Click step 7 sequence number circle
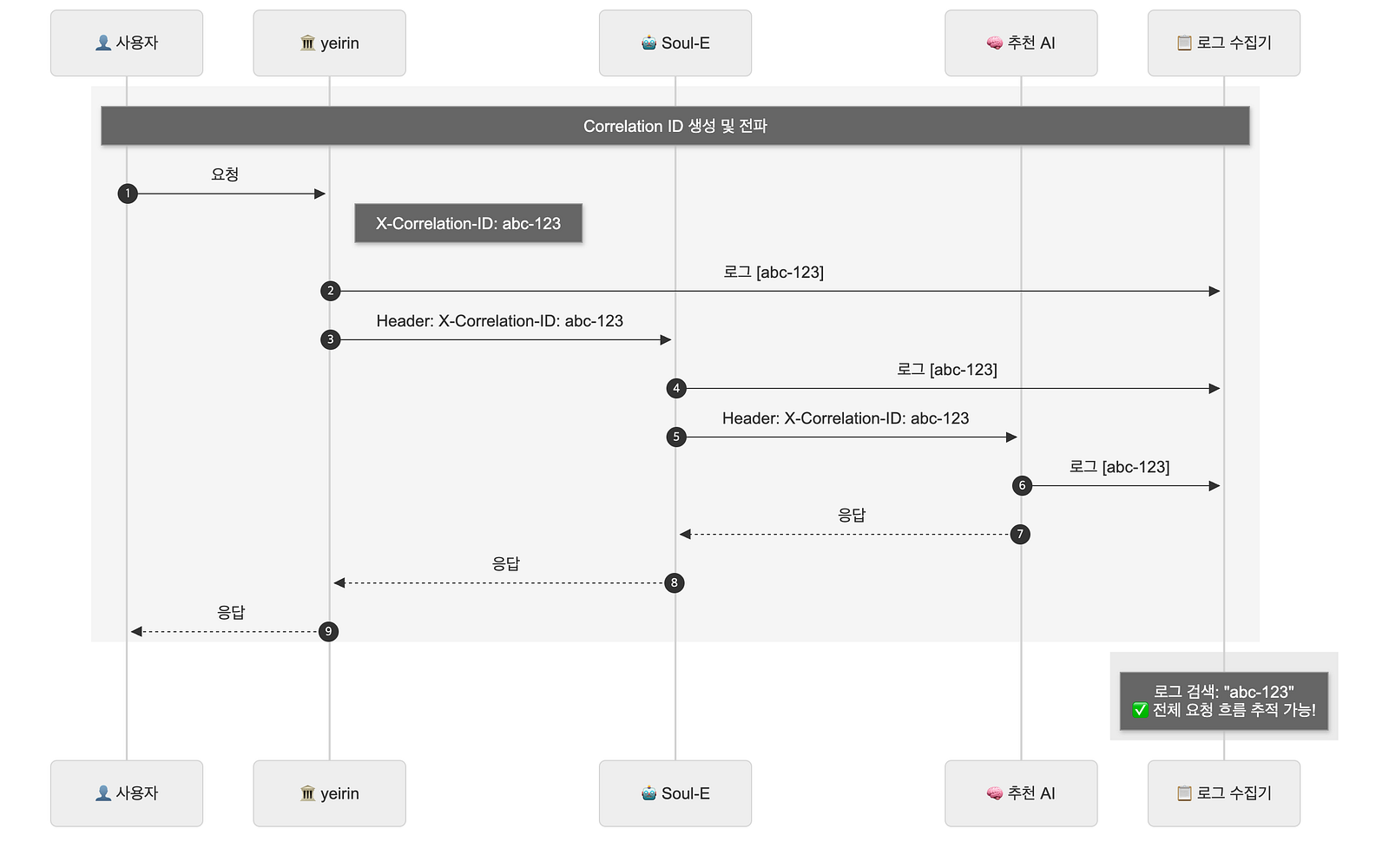The image size is (1389, 868). (x=1020, y=534)
